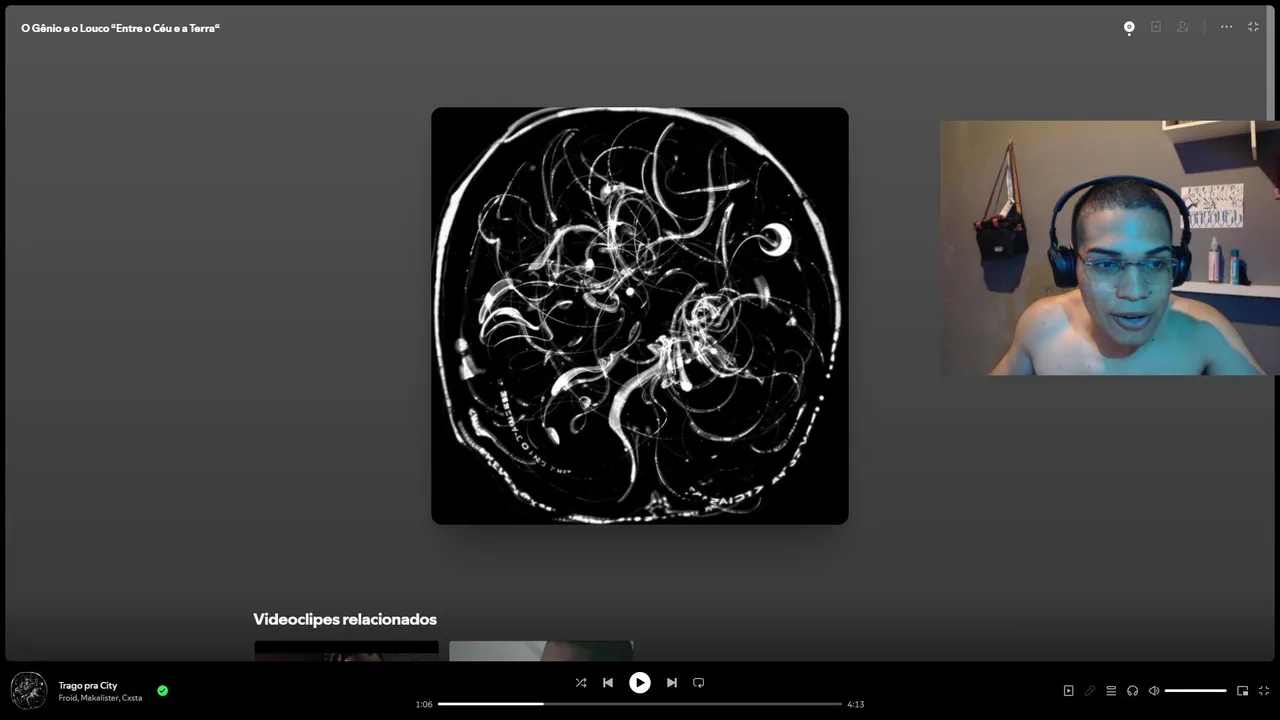Remove Trago pra City from liked songs via green checkmark
This screenshot has height=720, width=1280.
tap(163, 690)
